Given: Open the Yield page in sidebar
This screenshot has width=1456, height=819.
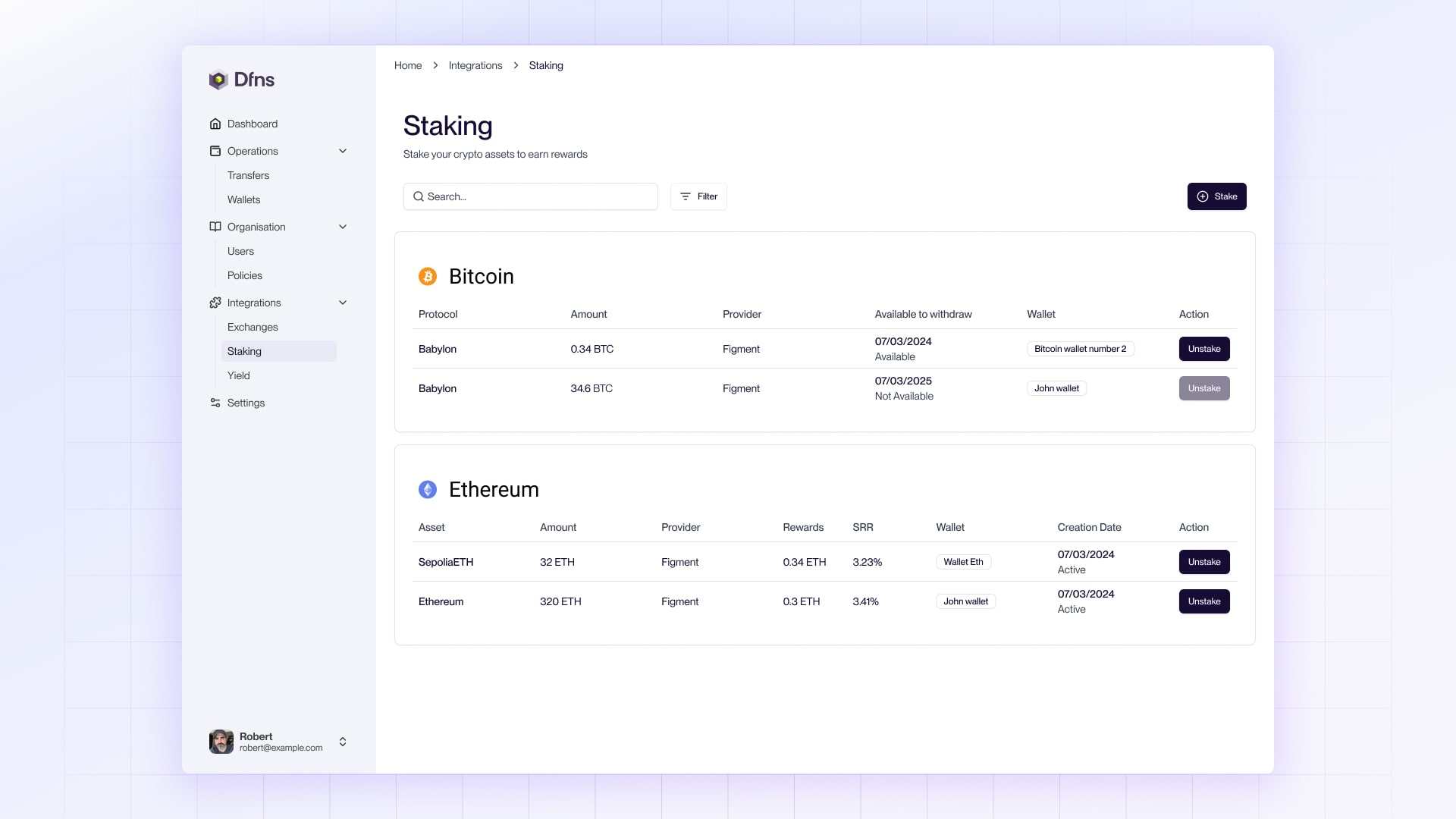Looking at the screenshot, I should pos(239,375).
